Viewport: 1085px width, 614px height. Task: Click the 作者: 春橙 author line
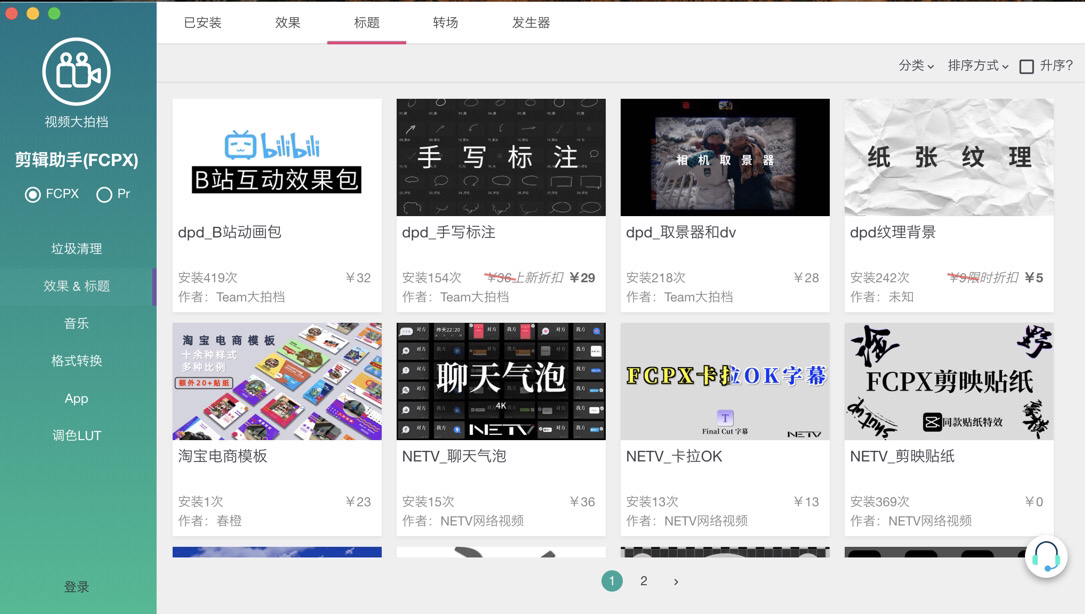tap(210, 521)
